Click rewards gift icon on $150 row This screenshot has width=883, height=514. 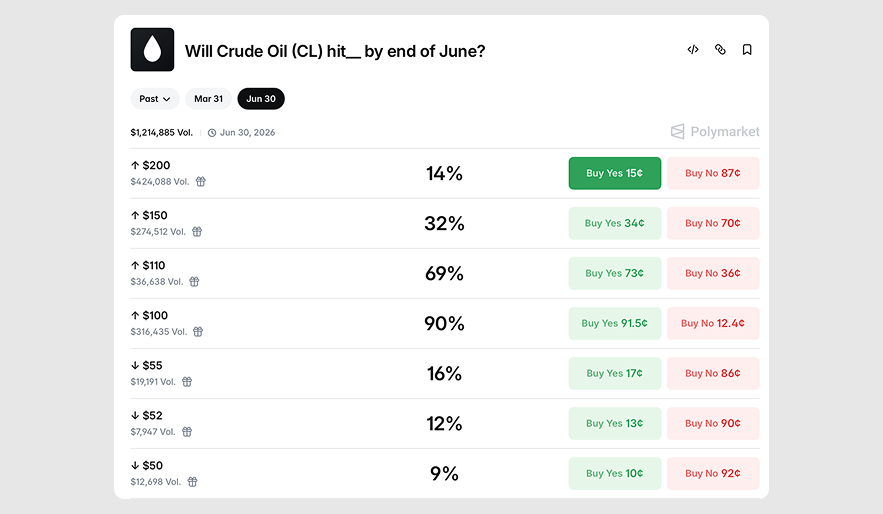point(197,232)
